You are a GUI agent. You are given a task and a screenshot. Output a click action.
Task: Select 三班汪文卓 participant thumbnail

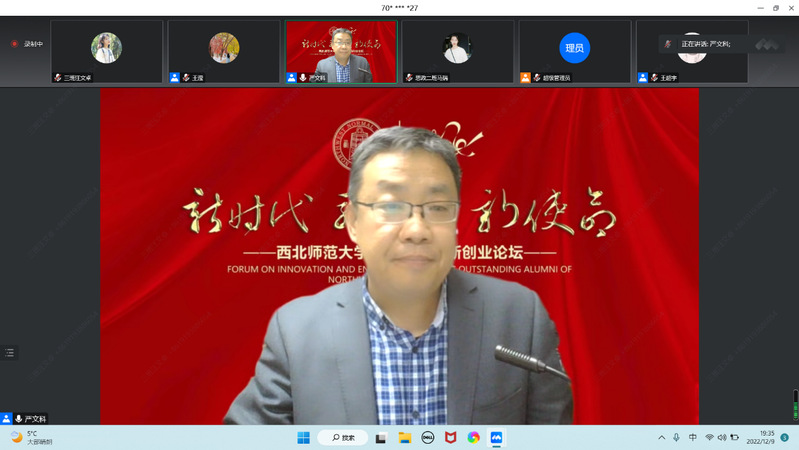point(106,49)
